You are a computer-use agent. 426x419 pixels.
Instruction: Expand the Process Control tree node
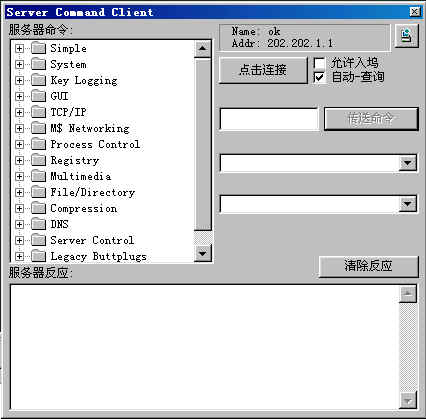coord(19,145)
